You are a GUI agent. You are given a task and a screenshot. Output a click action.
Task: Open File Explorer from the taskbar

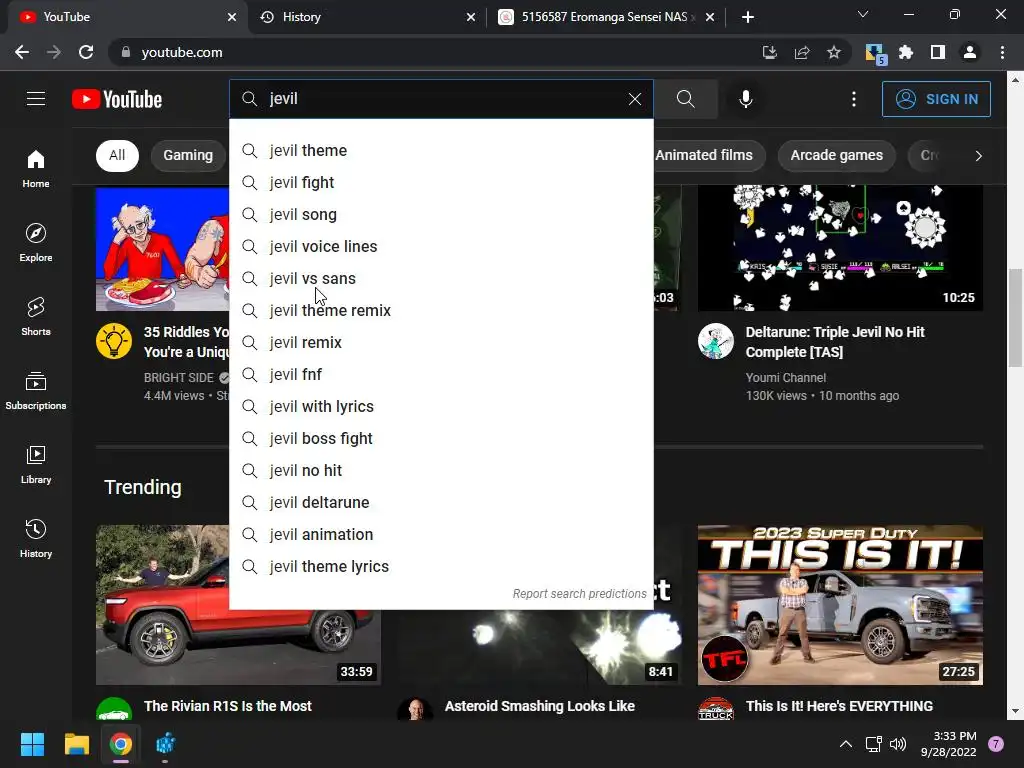click(76, 744)
